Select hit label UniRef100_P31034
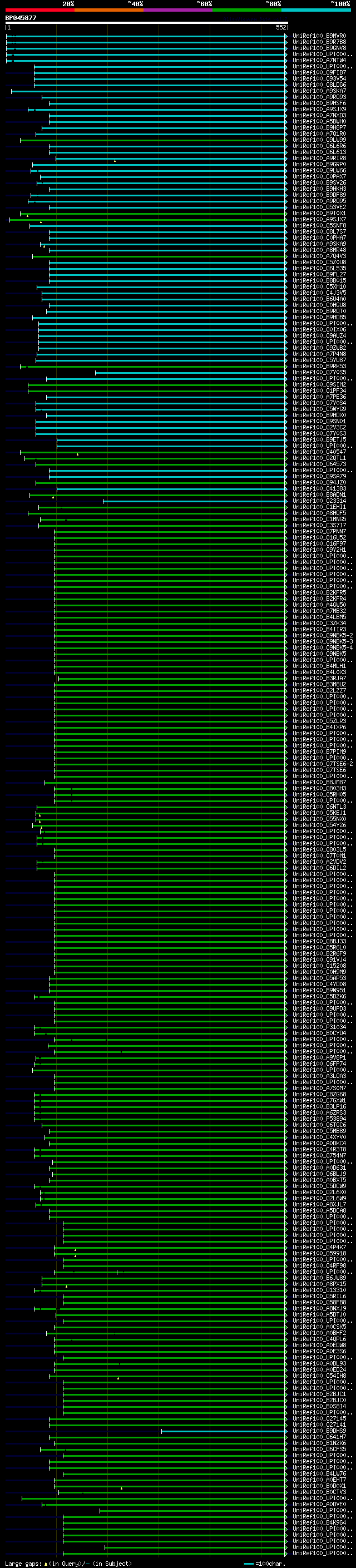The height and width of the screenshot is (1568, 356). pos(319,1027)
